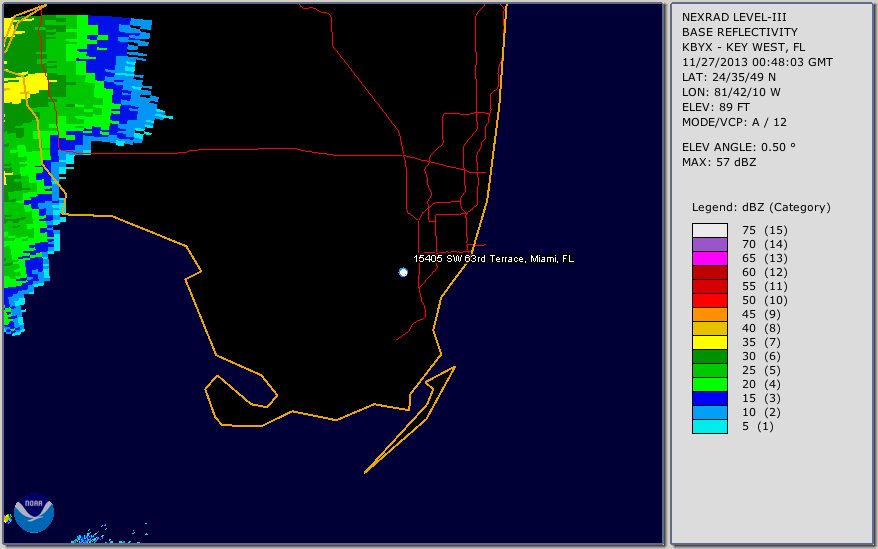878x549 pixels.
Task: Click the NOAA logo icon
Action: (34, 513)
